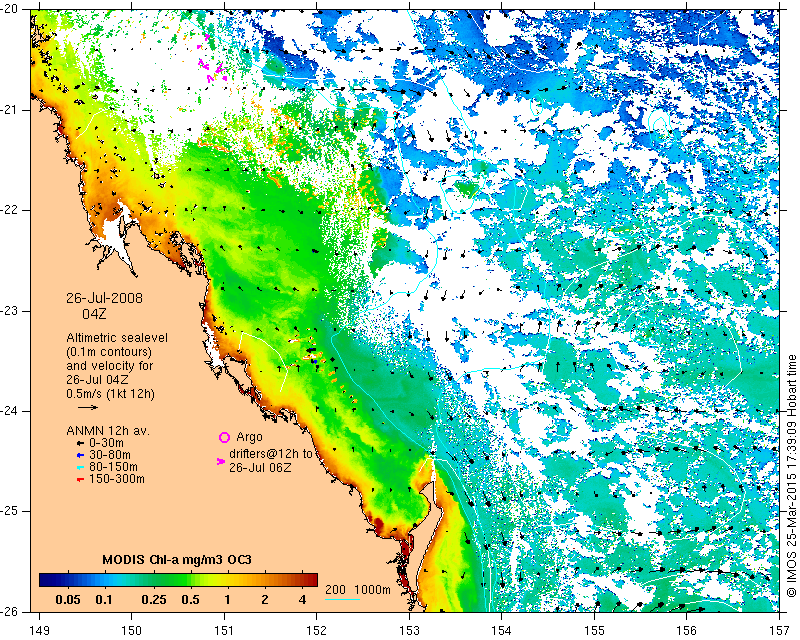Click the longitude axis label '151'
The width and height of the screenshot is (800, 640).
pyautogui.click(x=224, y=631)
